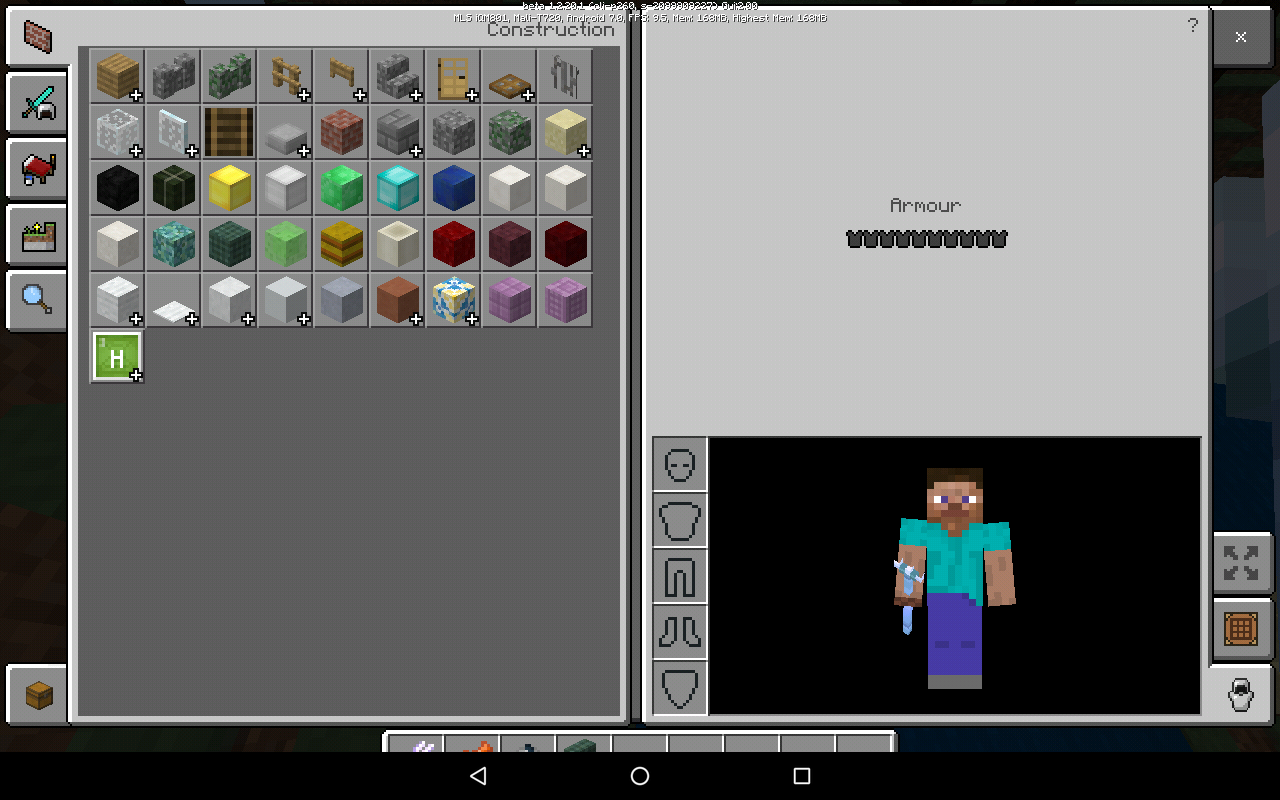Open the Construction tab with brick icon

tap(37, 38)
